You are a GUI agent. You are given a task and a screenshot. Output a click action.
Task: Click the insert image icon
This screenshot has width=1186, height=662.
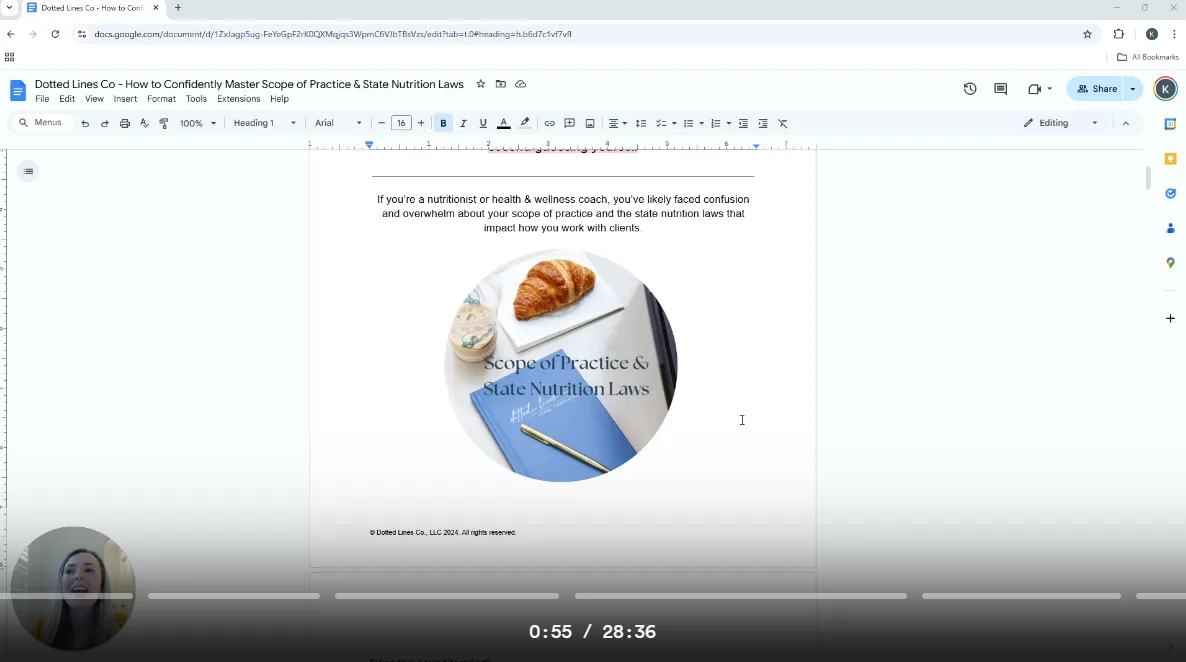pyautogui.click(x=590, y=123)
